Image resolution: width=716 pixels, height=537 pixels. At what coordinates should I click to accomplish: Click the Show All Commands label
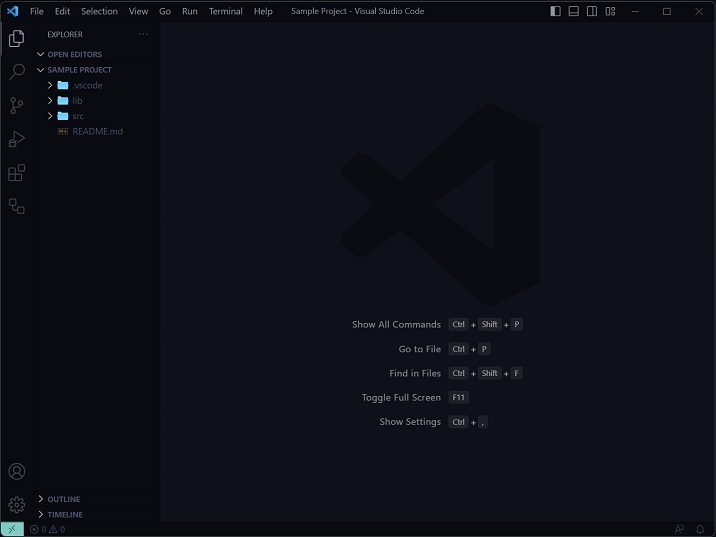(x=396, y=325)
